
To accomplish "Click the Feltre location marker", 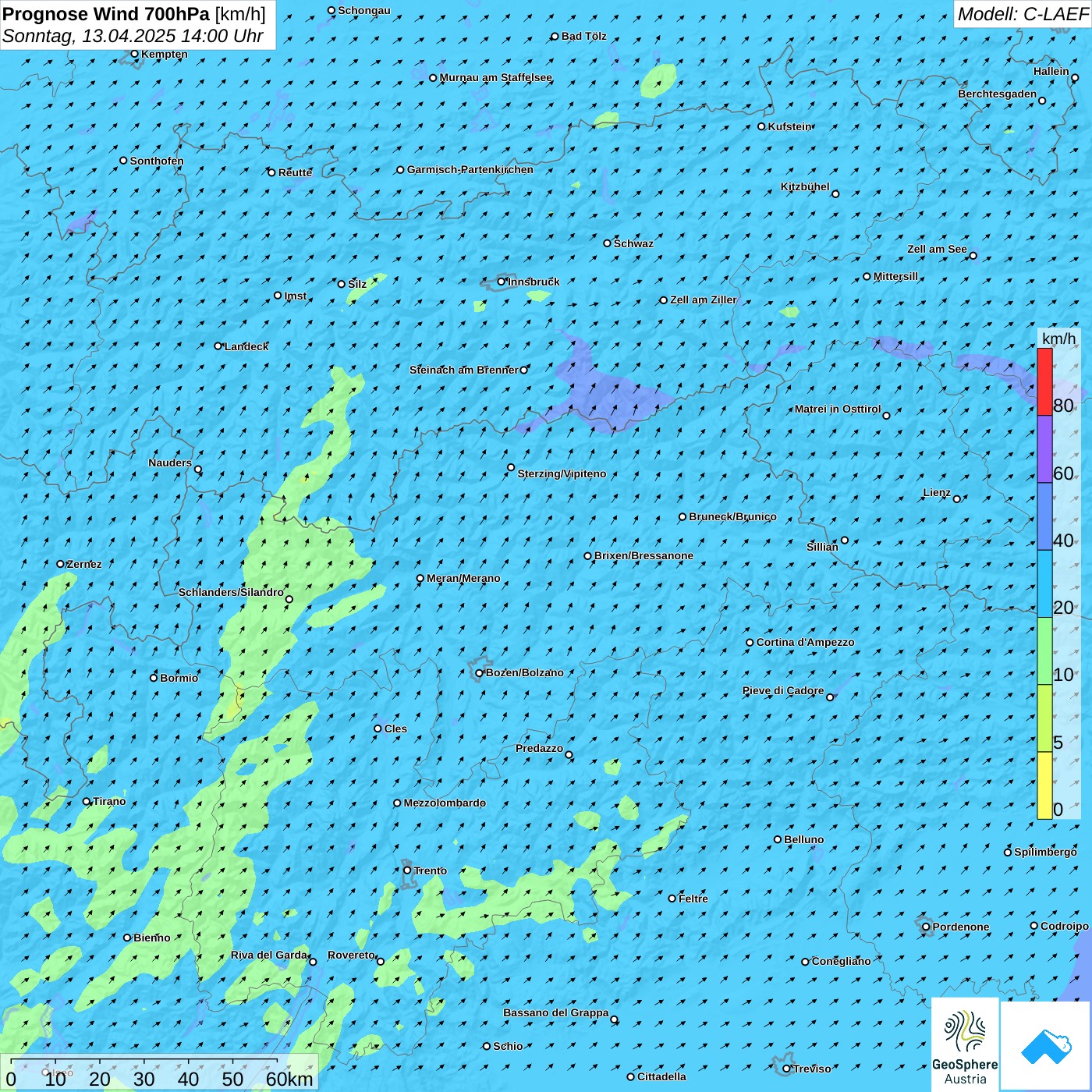I will point(672,899).
